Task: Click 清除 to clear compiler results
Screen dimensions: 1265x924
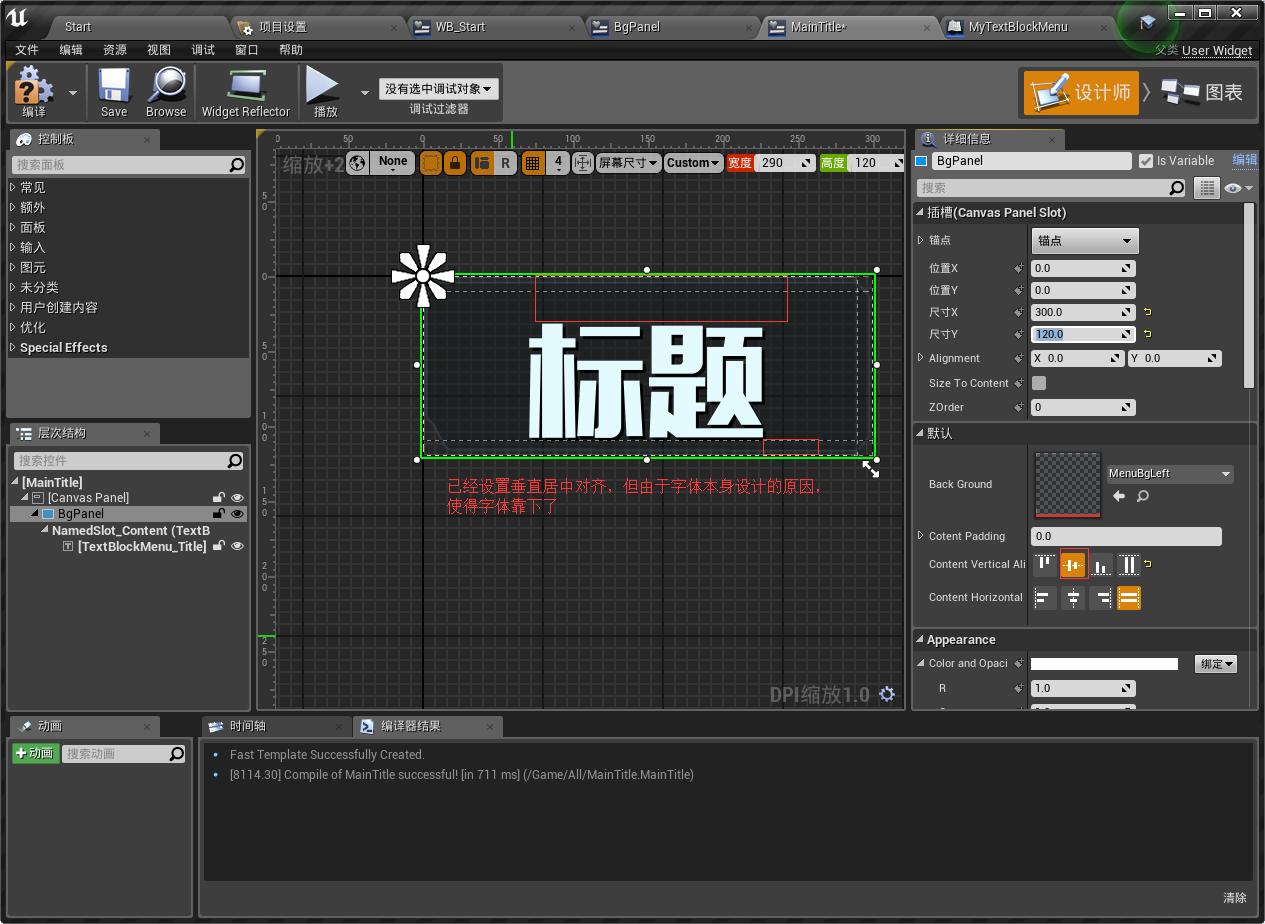Action: pos(1234,898)
